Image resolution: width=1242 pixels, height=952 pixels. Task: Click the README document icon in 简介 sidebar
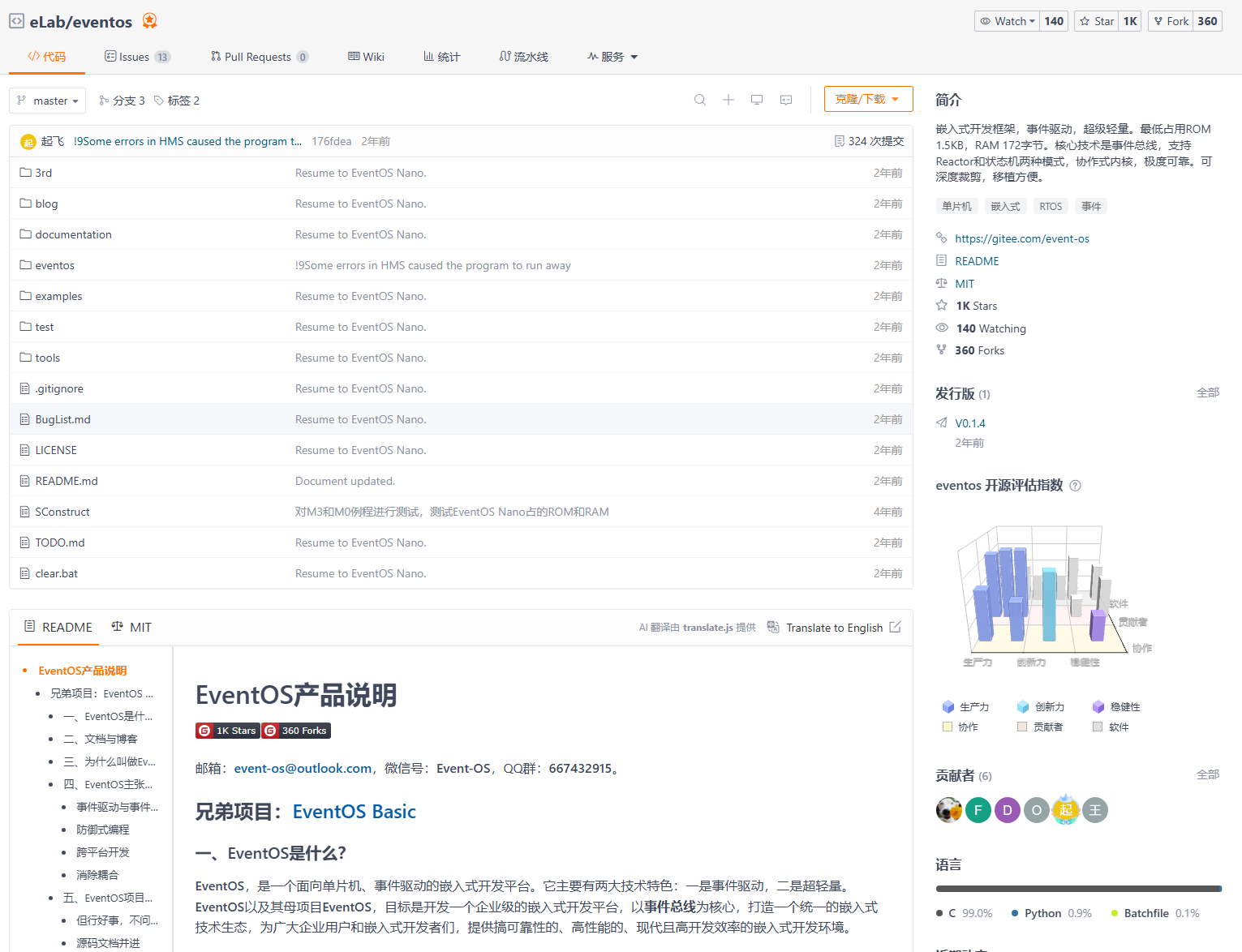click(x=941, y=260)
